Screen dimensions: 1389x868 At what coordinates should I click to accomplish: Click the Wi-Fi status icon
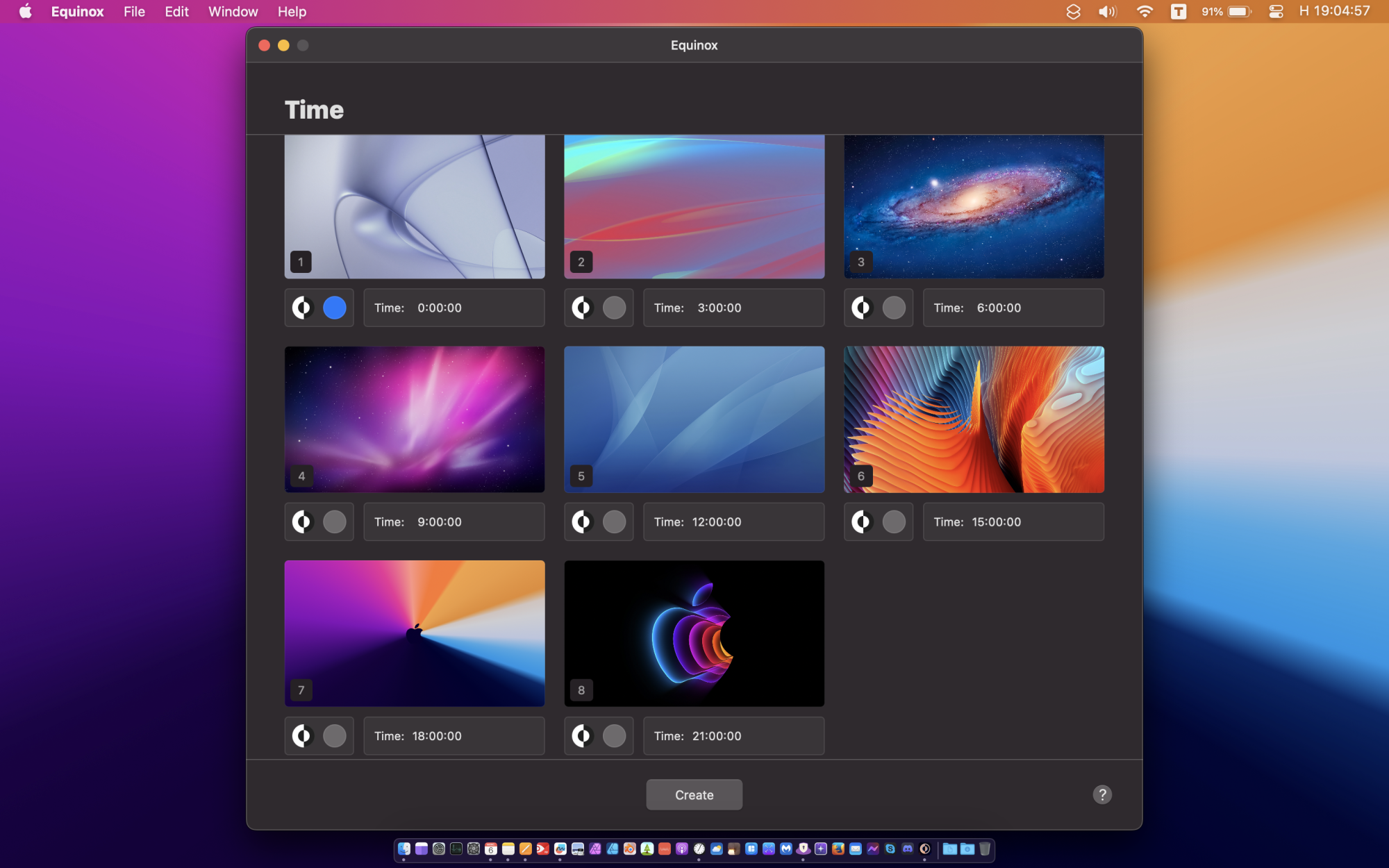1144,12
